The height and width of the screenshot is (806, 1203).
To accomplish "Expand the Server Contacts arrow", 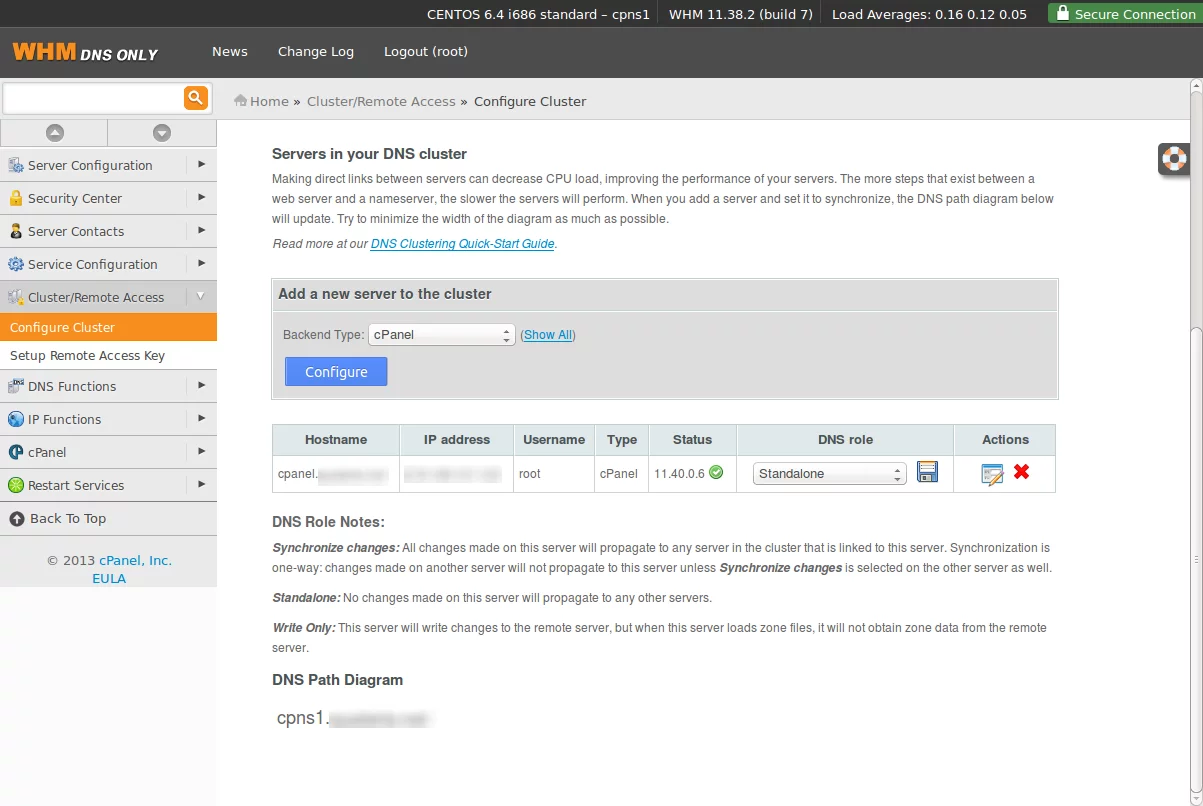I will 201,230.
